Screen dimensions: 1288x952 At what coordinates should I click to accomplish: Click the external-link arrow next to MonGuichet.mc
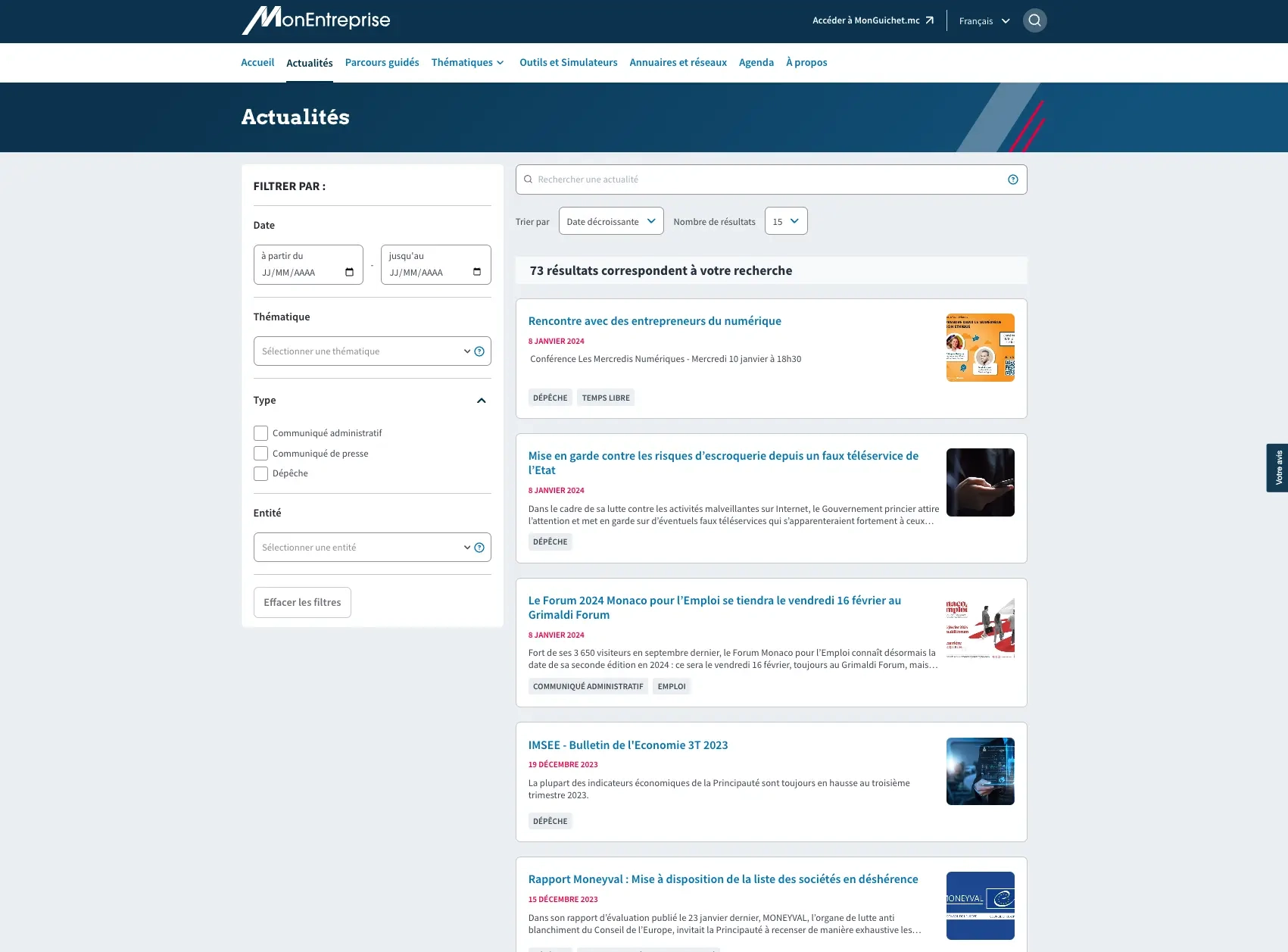[x=930, y=20]
